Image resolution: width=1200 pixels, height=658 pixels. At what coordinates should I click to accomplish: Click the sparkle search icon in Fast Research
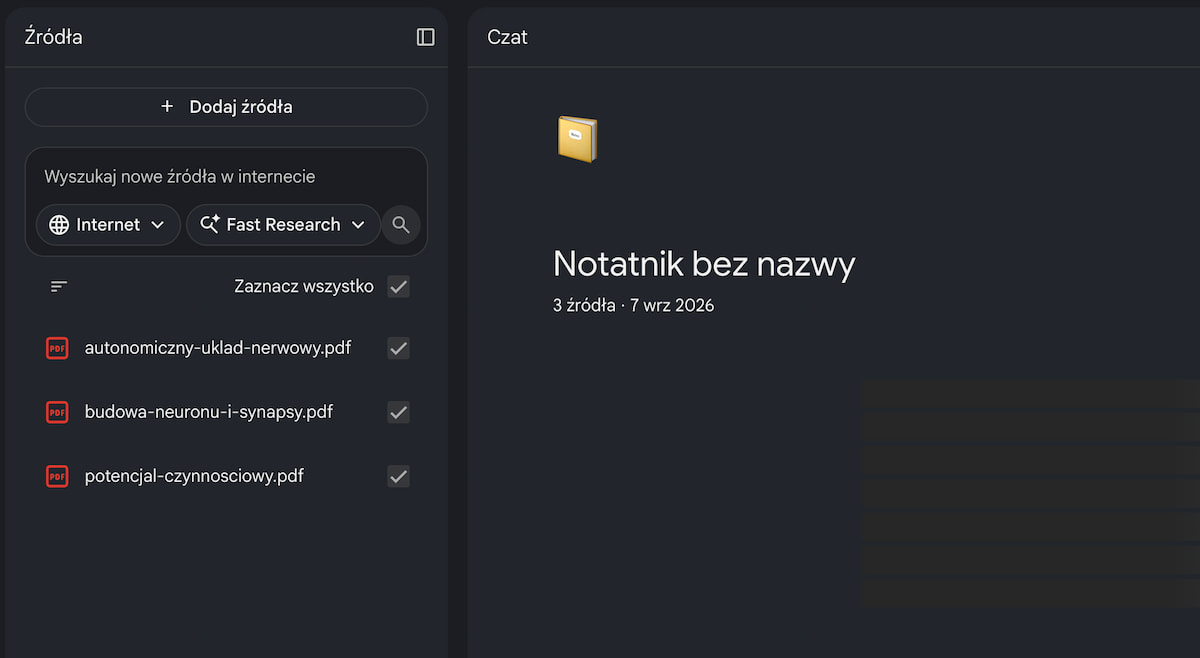point(209,225)
